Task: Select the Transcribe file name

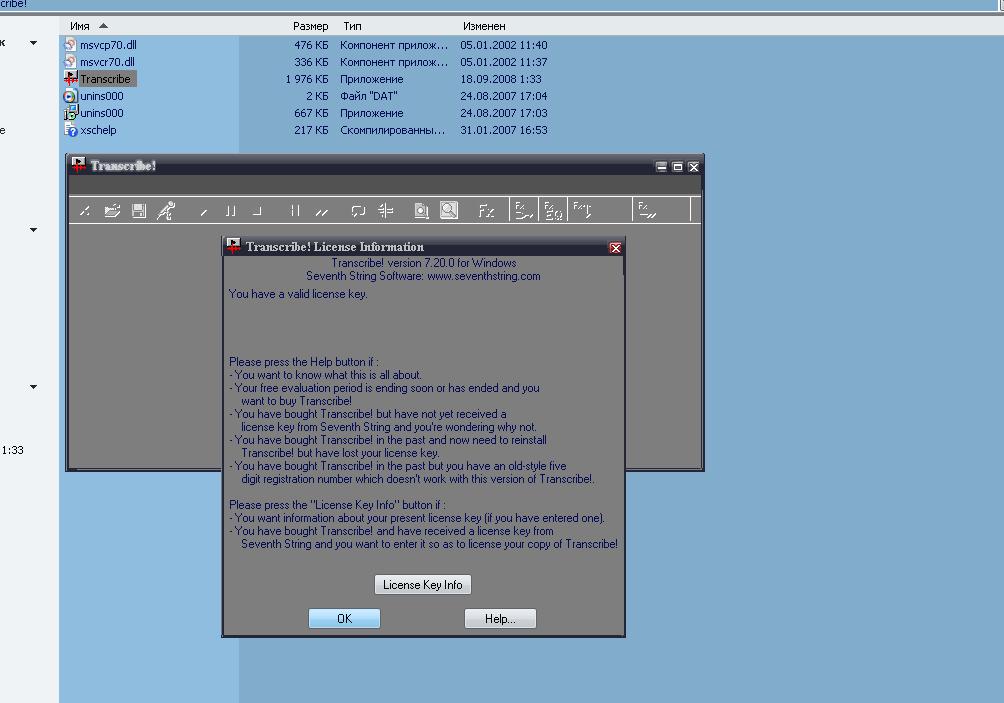Action: tap(106, 79)
